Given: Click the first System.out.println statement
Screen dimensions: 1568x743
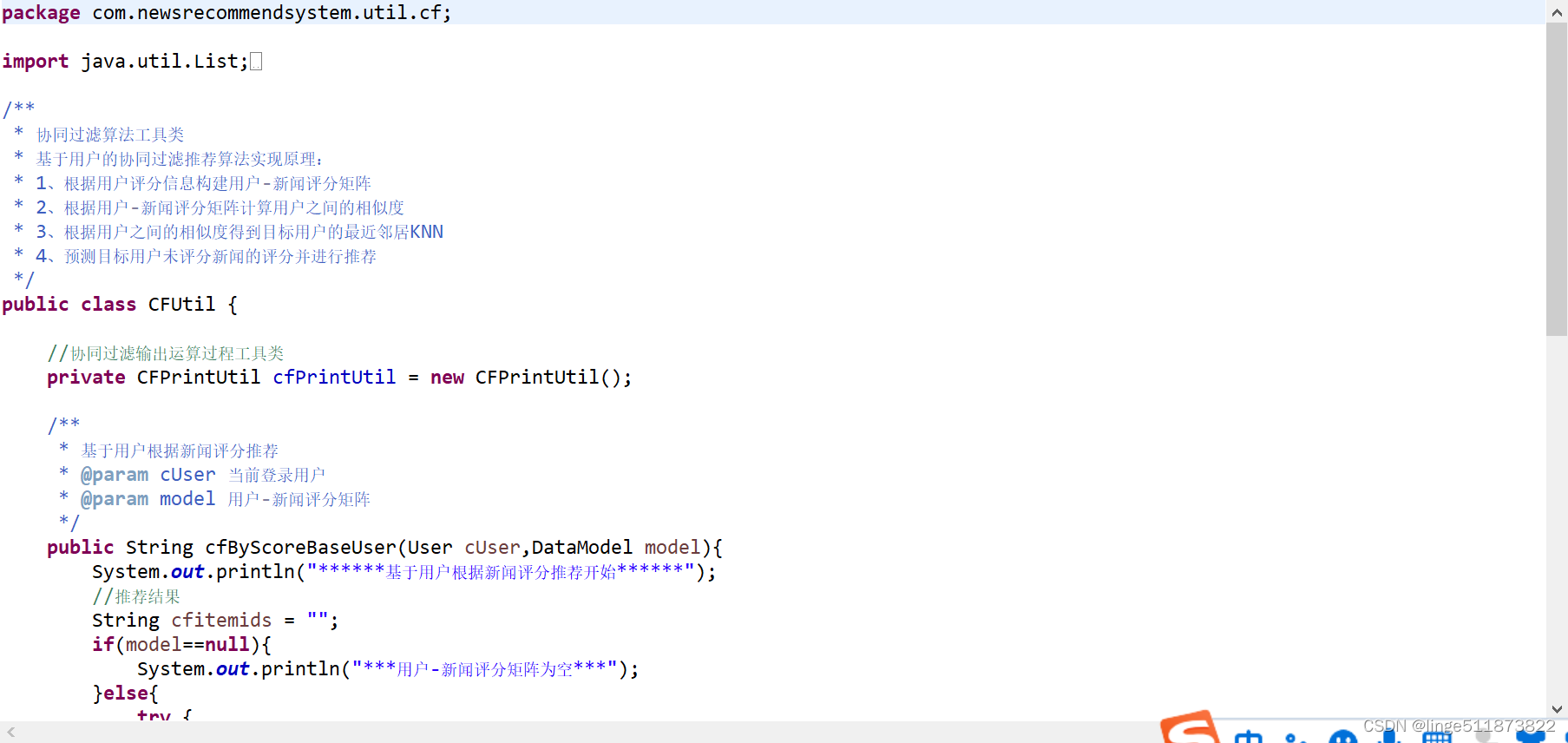Looking at the screenshot, I should point(404,572).
